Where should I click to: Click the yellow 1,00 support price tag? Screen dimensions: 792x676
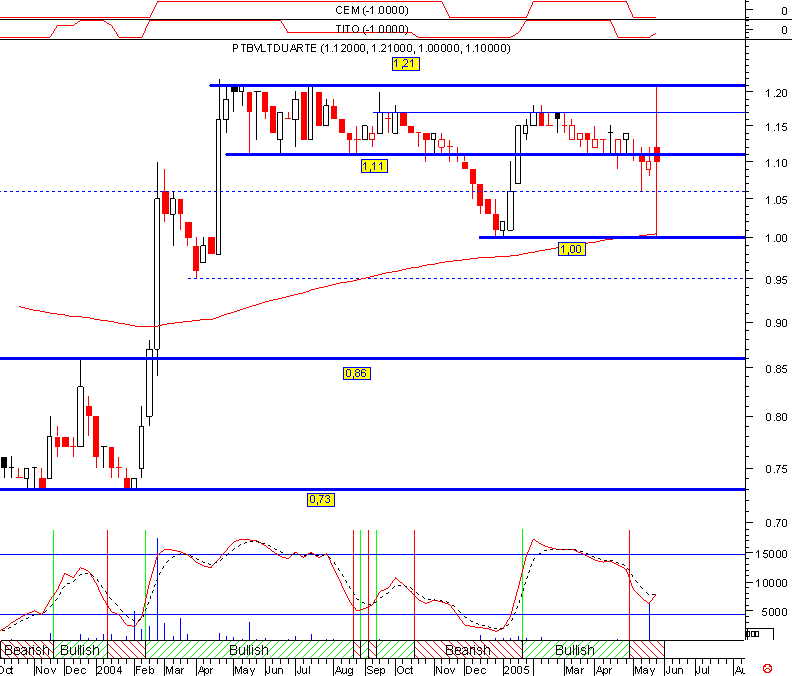pos(572,249)
